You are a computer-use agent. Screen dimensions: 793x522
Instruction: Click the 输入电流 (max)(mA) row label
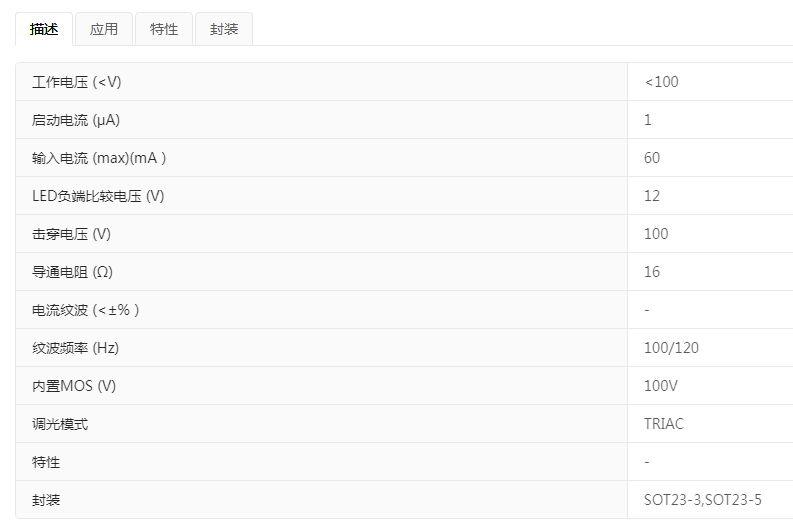[99, 158]
